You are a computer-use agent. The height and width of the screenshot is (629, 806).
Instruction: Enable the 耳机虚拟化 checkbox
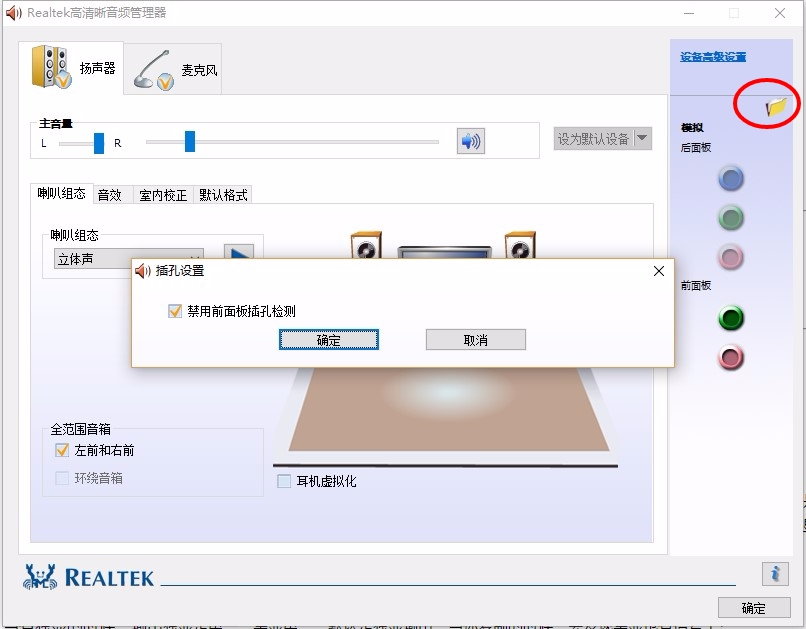tap(284, 482)
